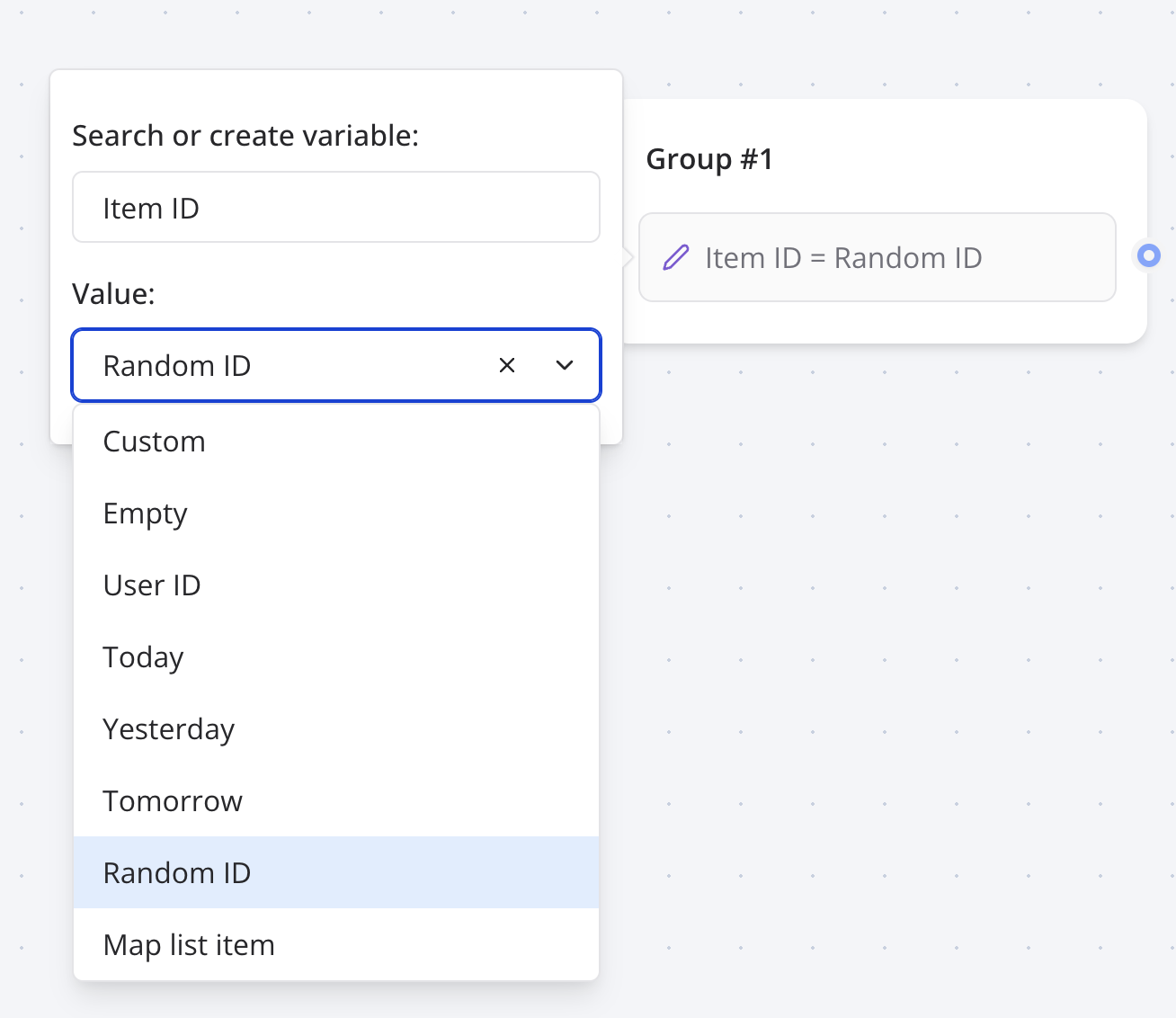Click the Value: label
1176x1018 pixels.
[113, 294]
